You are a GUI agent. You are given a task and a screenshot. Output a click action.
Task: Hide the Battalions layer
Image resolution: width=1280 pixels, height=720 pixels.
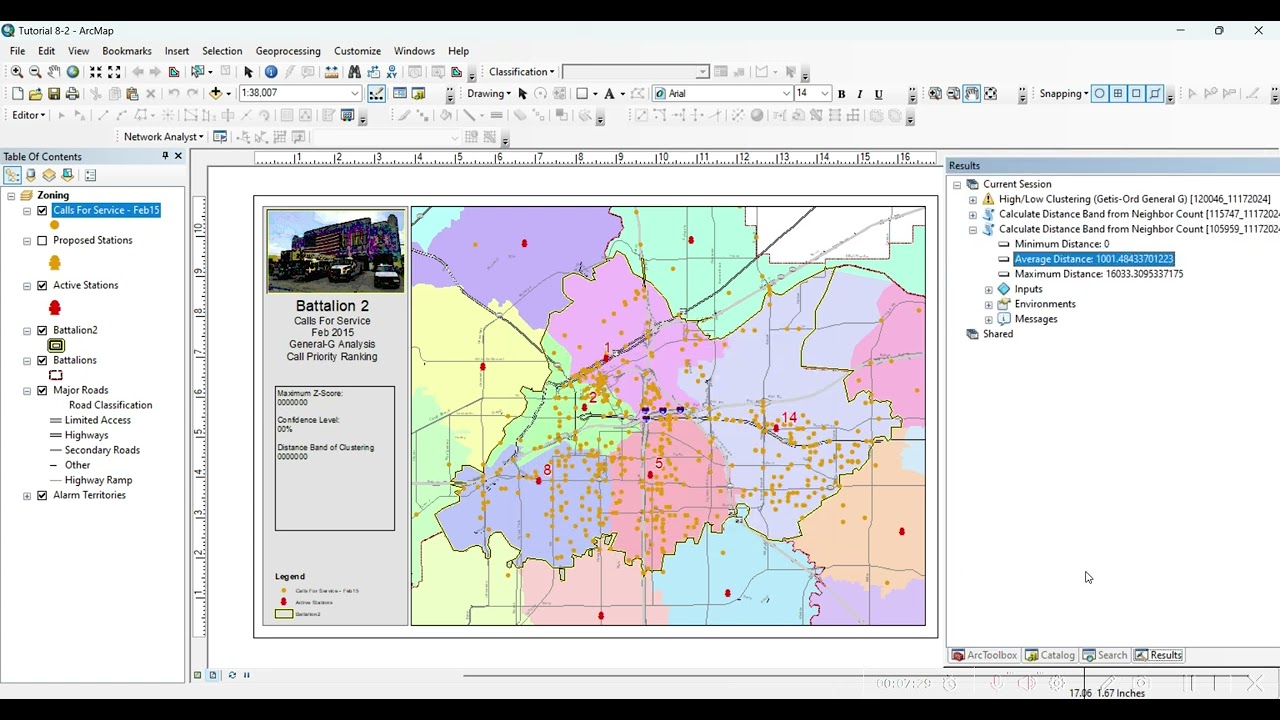(x=42, y=361)
